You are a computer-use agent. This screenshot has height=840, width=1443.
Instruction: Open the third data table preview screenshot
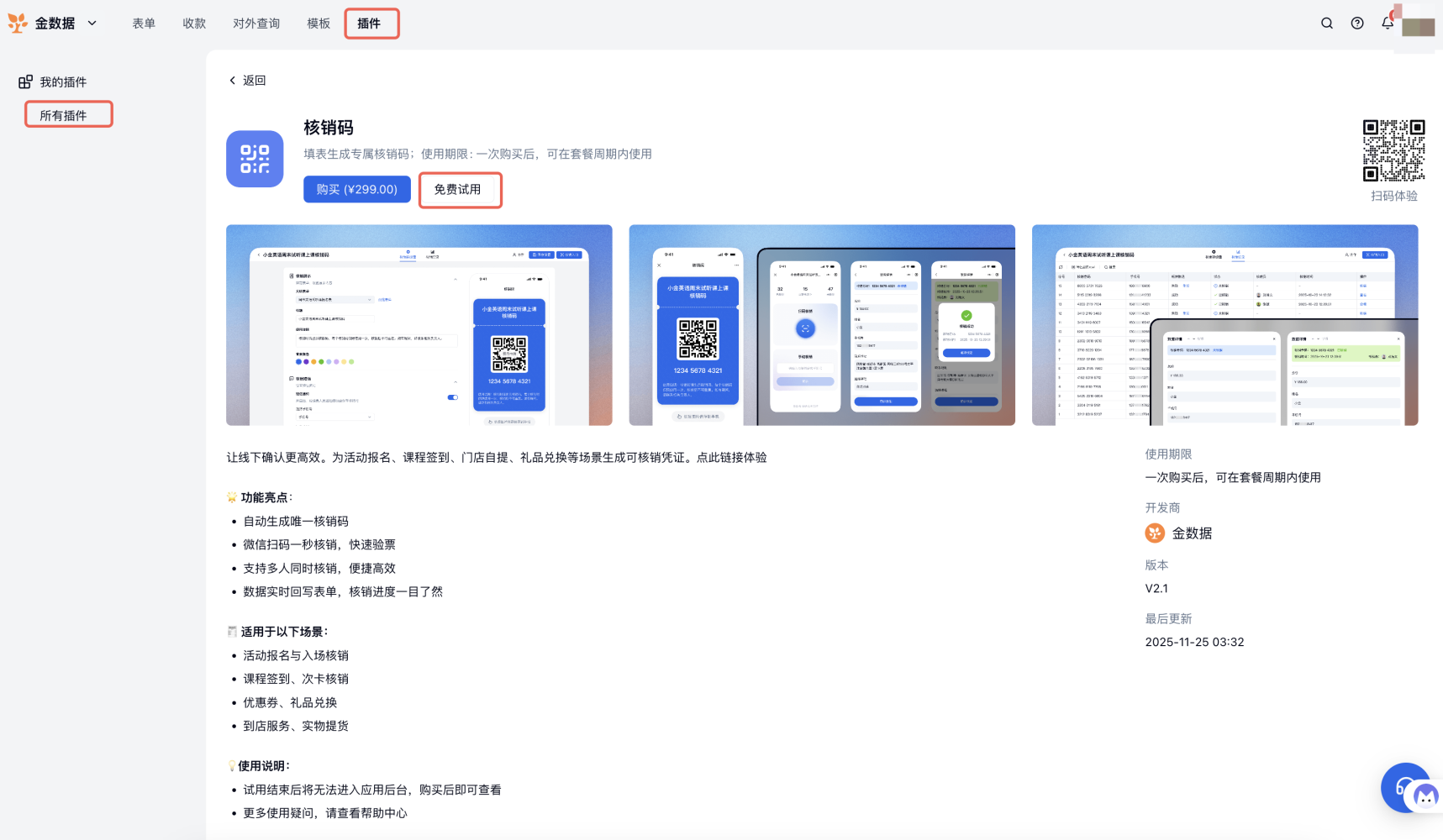[1224, 325]
